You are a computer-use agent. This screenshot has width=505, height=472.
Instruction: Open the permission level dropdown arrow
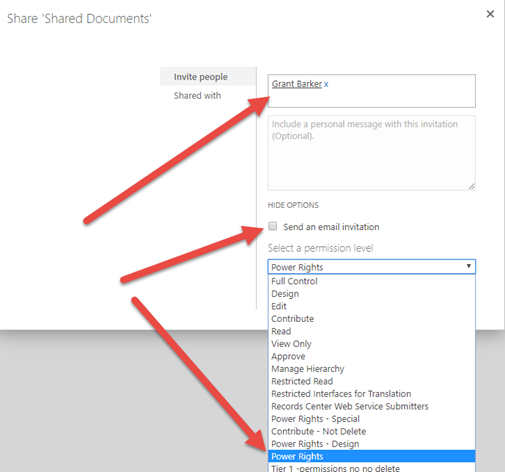[468, 266]
